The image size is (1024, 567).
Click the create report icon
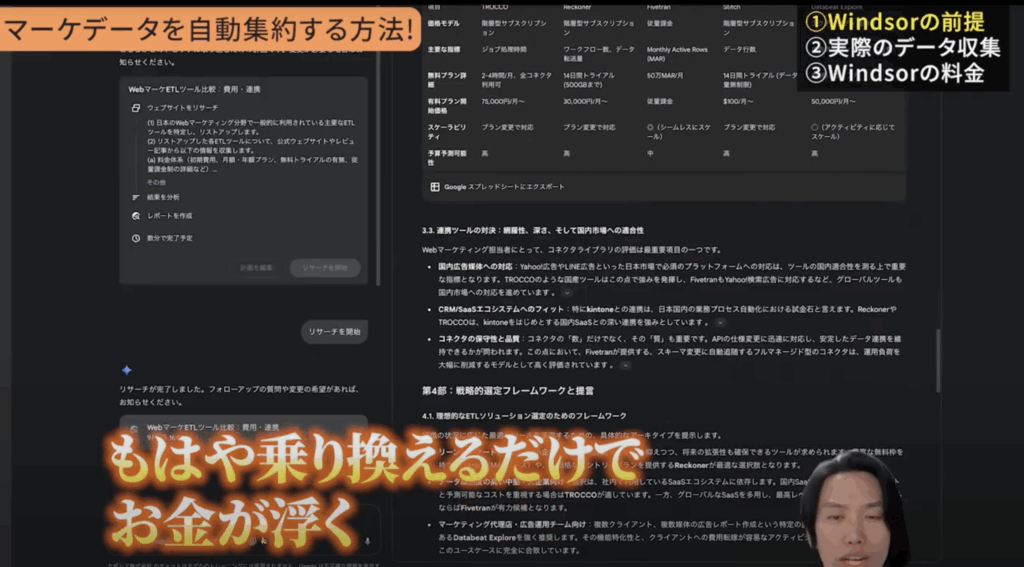point(136,216)
